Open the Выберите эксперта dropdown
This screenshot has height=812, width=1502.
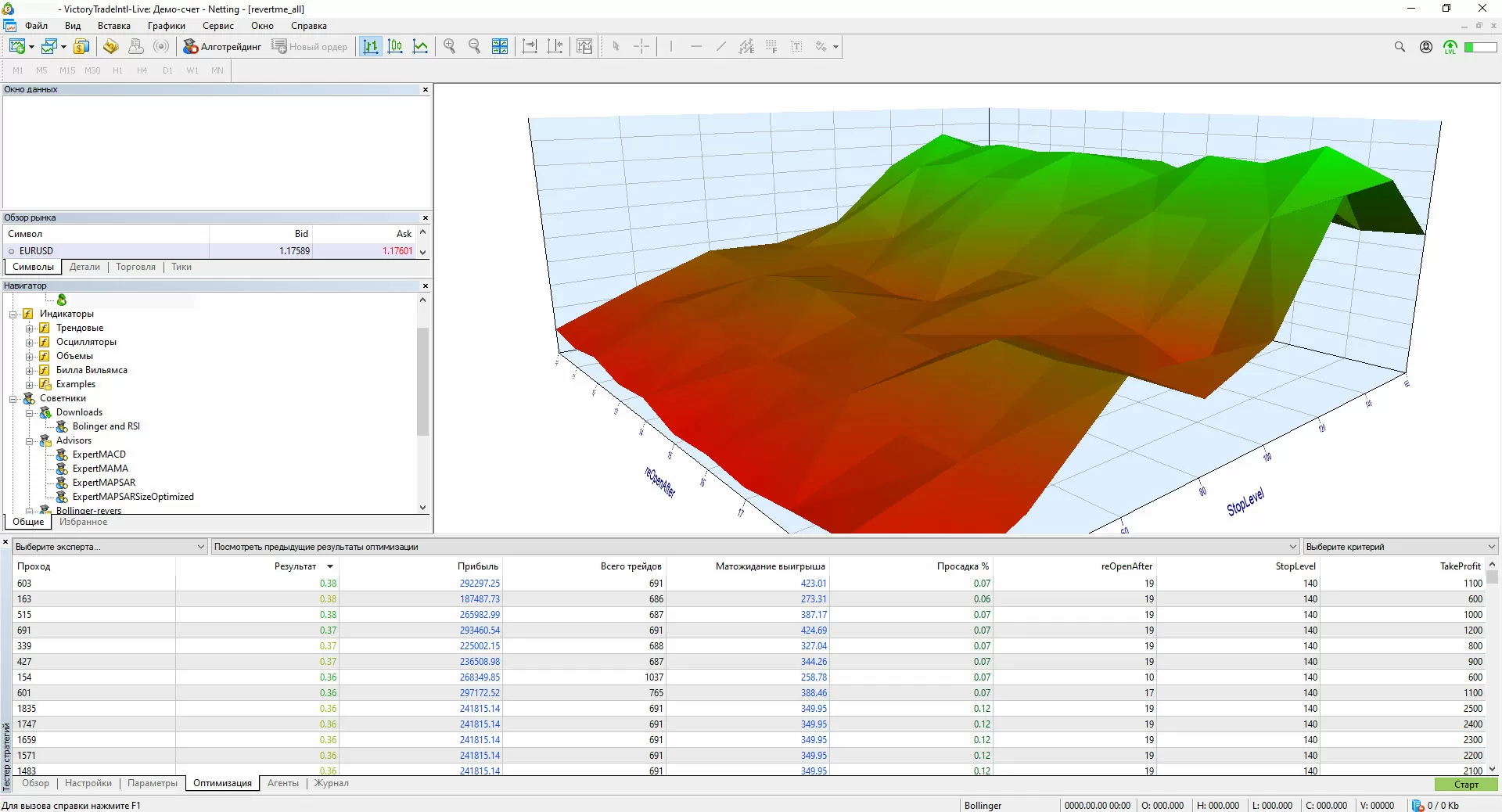pyautogui.click(x=110, y=547)
